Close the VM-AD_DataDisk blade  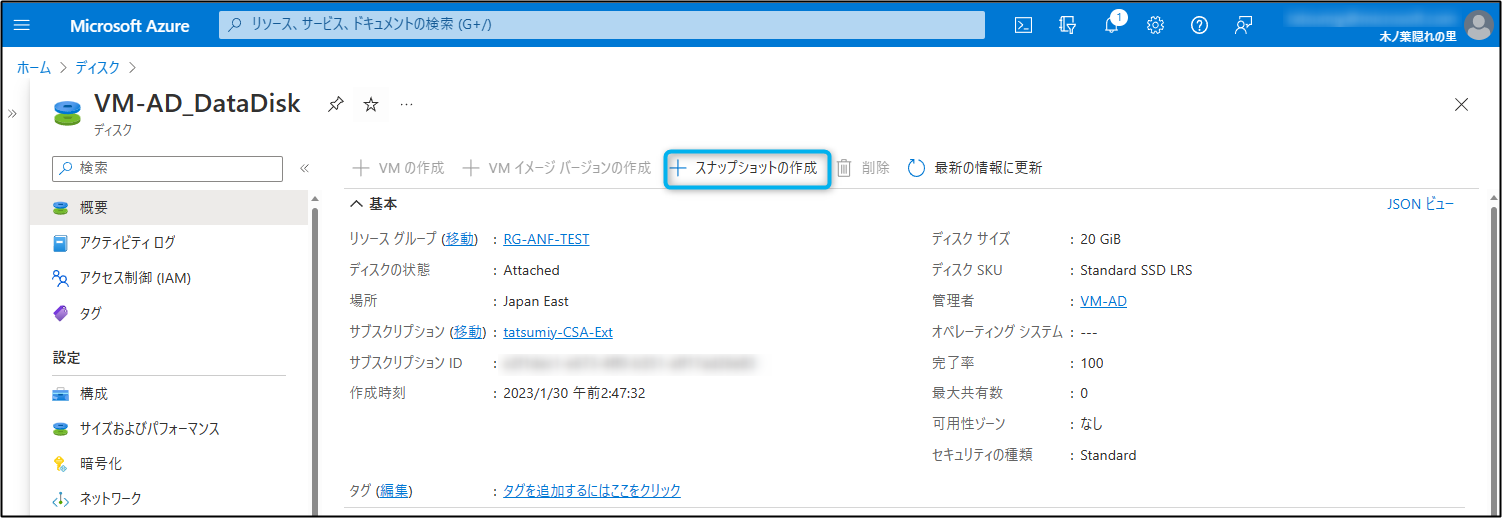pos(1461,104)
